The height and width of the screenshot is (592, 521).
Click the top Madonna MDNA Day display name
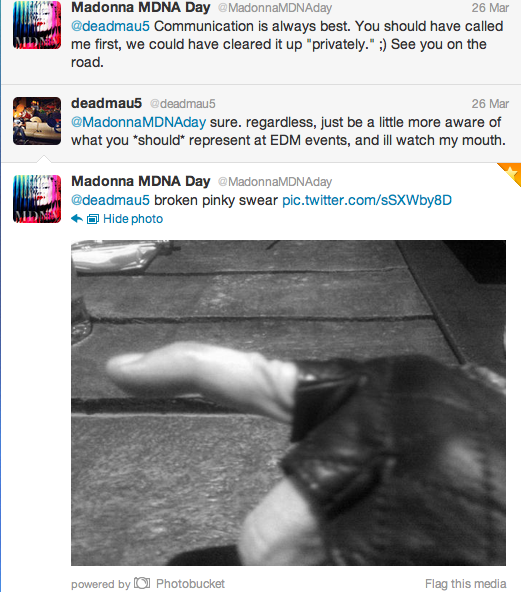coord(141,7)
